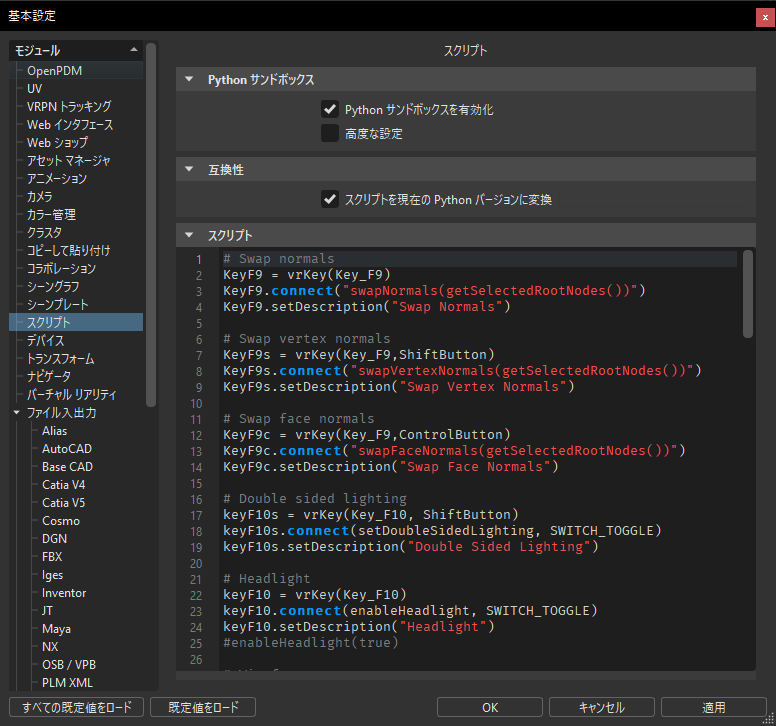This screenshot has height=726, width=776.
Task: Select the highlighted スクリプト module
Action: (x=76, y=322)
